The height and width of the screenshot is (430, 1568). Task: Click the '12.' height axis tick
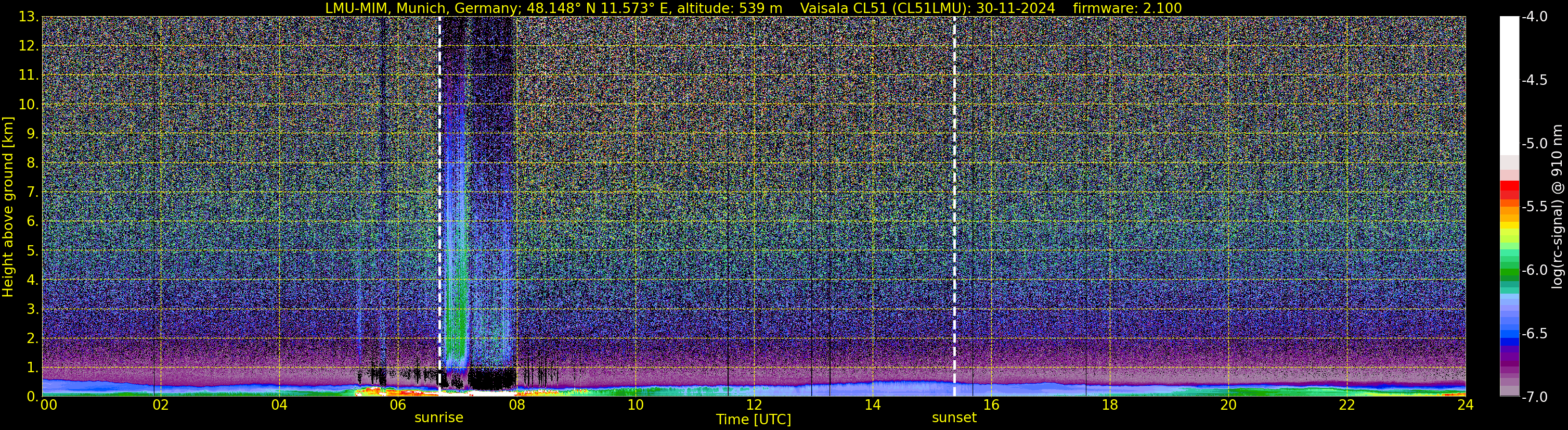tap(29, 46)
